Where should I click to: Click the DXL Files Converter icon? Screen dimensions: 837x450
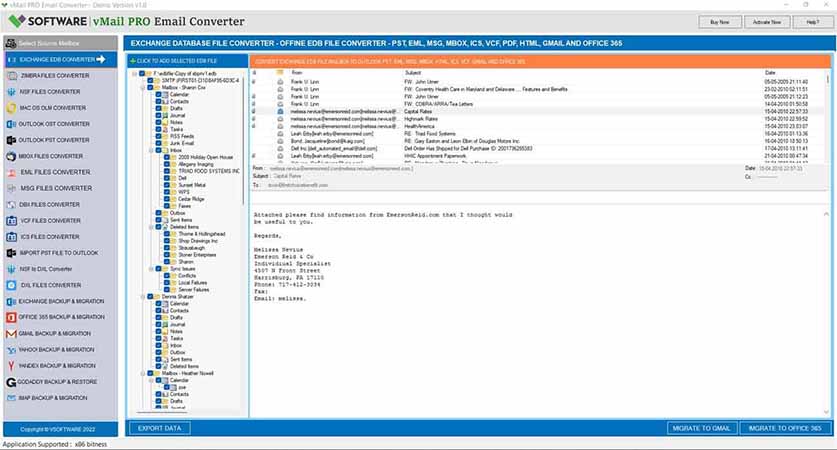pyautogui.click(x=12, y=285)
